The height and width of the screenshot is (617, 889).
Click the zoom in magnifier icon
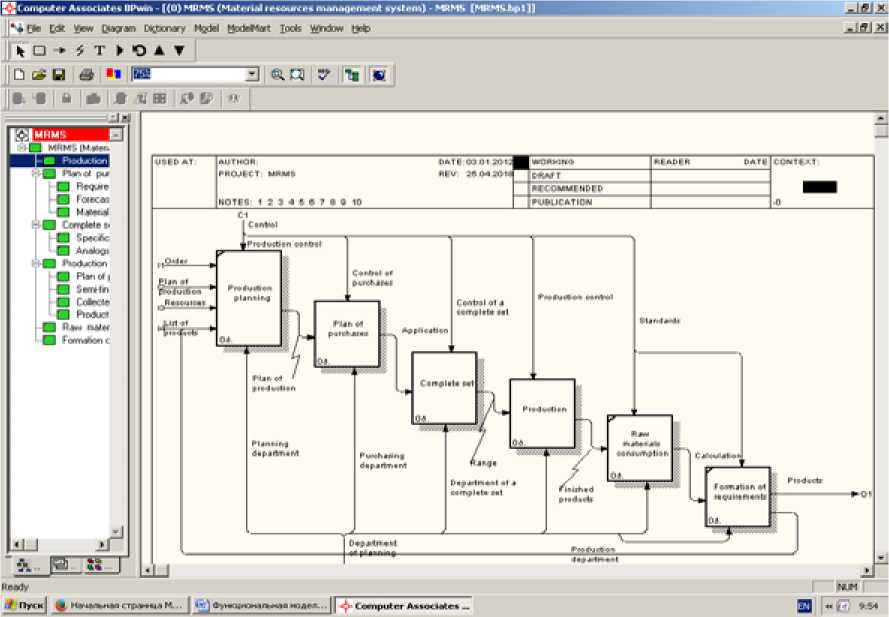(277, 75)
